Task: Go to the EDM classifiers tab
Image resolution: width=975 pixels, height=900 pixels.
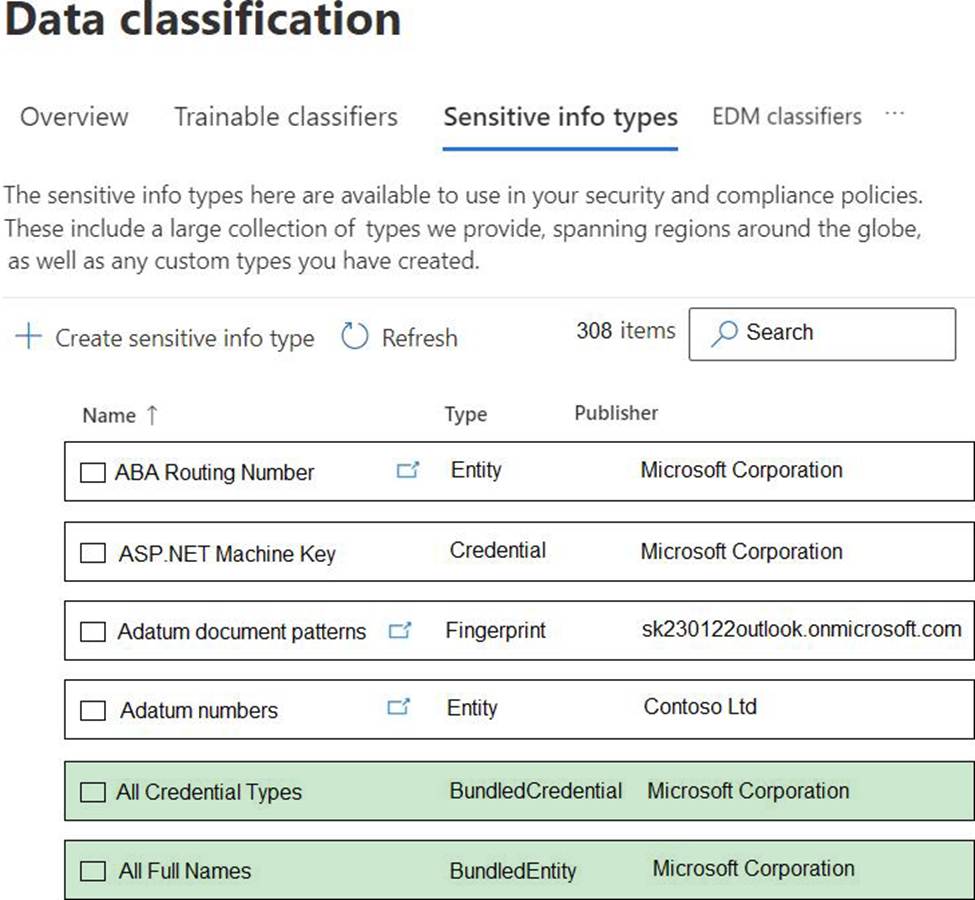Action: [x=786, y=117]
